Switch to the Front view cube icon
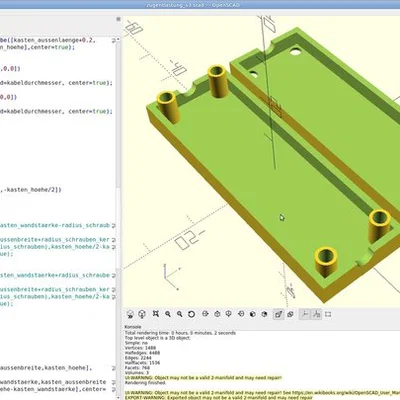Image resolution: width=400 pixels, height=400 pixels. click(x=253, y=314)
